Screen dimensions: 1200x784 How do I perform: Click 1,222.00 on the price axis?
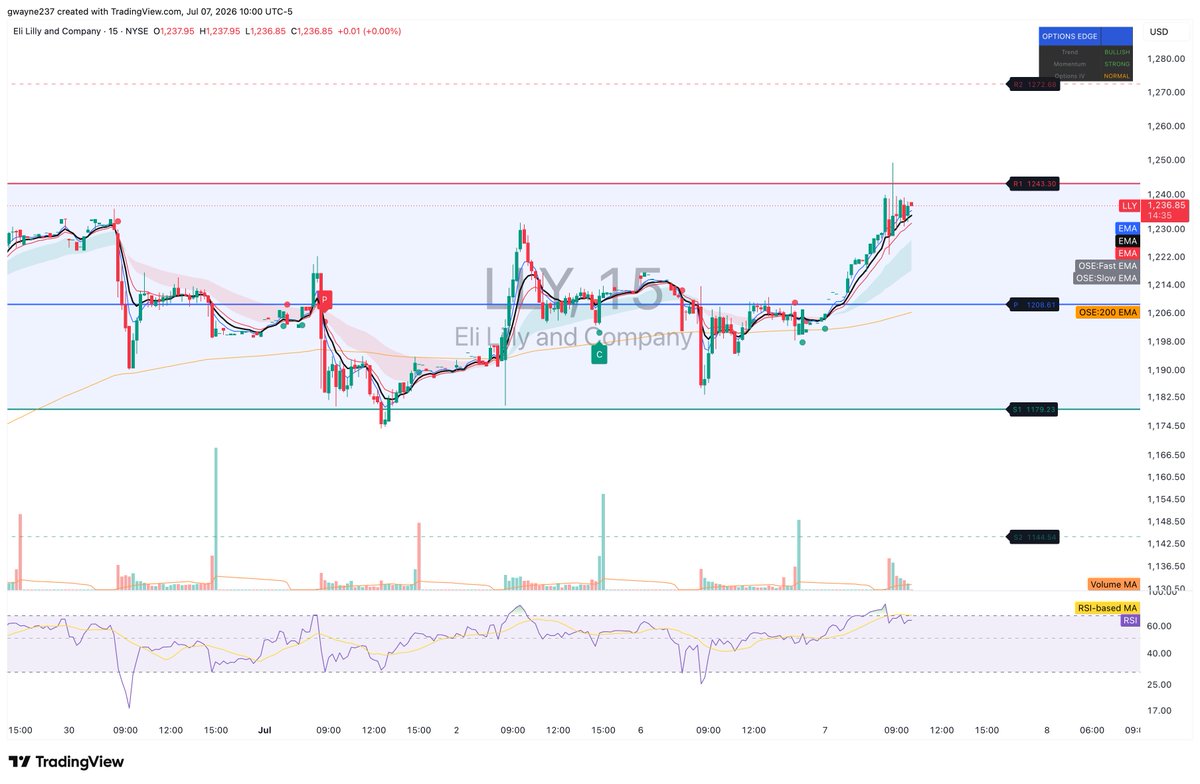click(x=1166, y=257)
